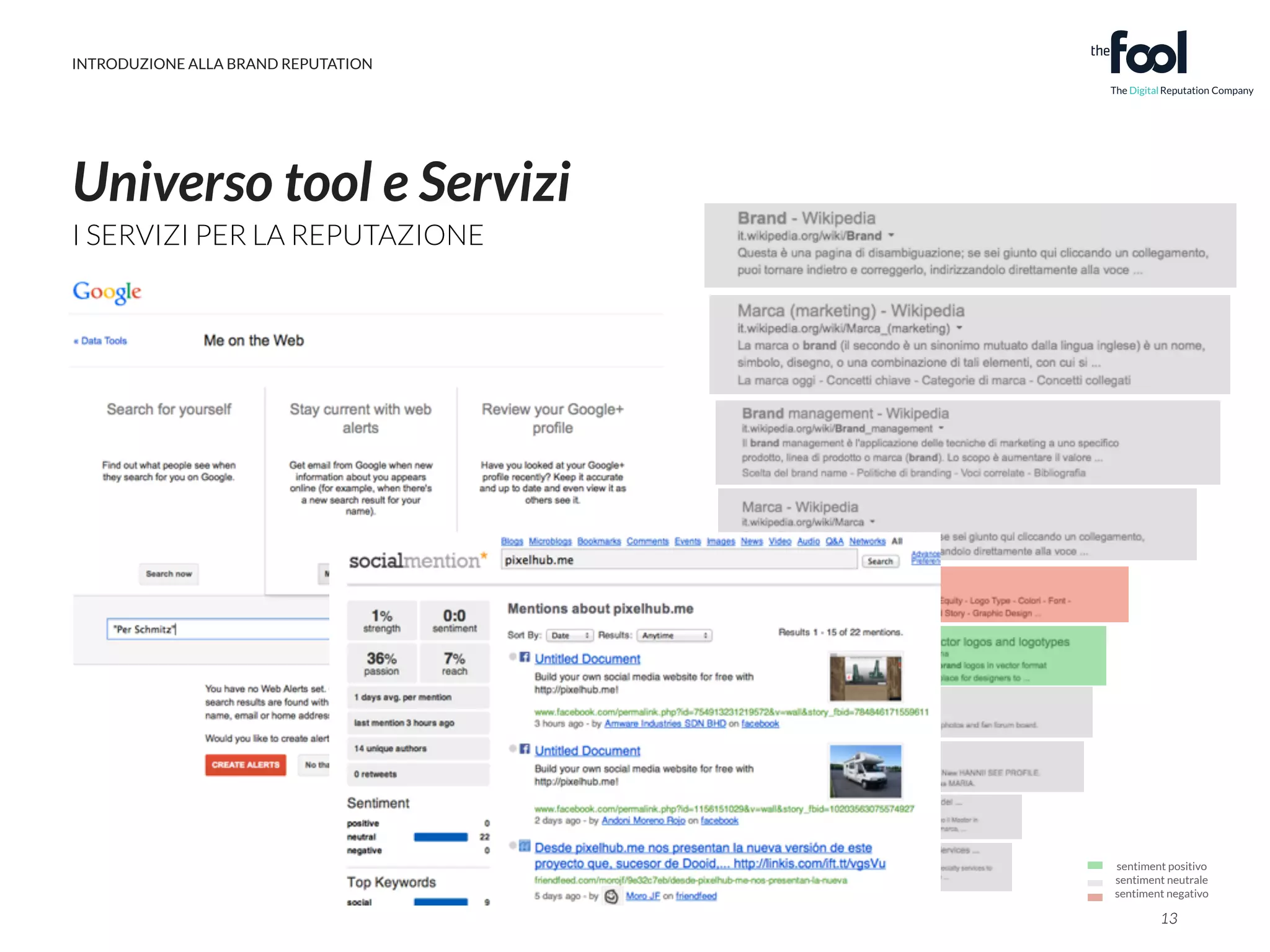Image resolution: width=1270 pixels, height=952 pixels.
Task: Click Moro JF author avatar icon
Action: (611, 896)
